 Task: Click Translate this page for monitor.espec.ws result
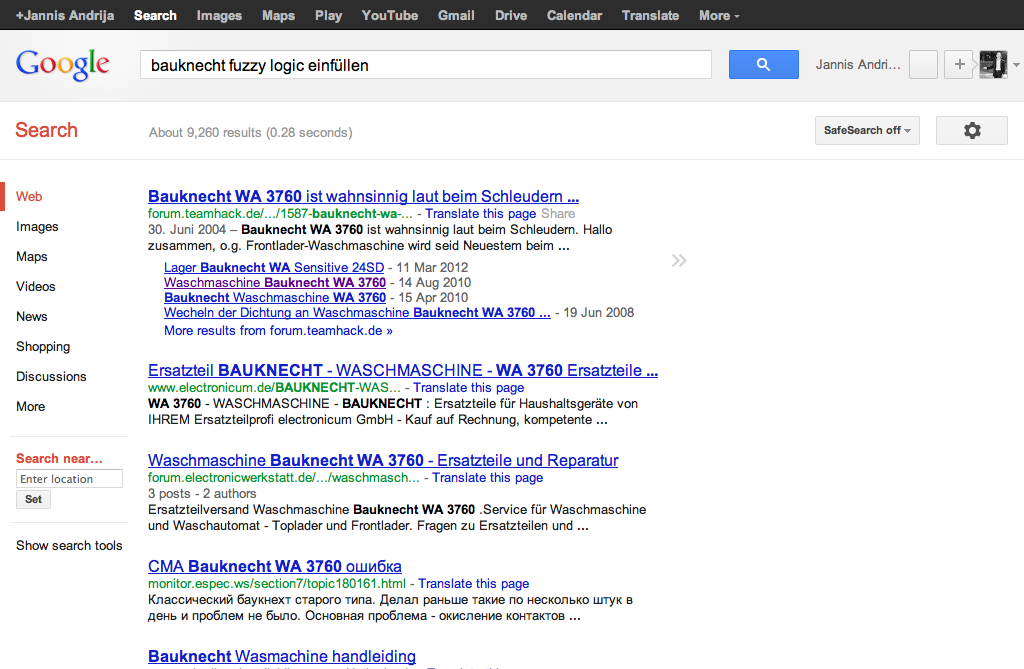(473, 583)
